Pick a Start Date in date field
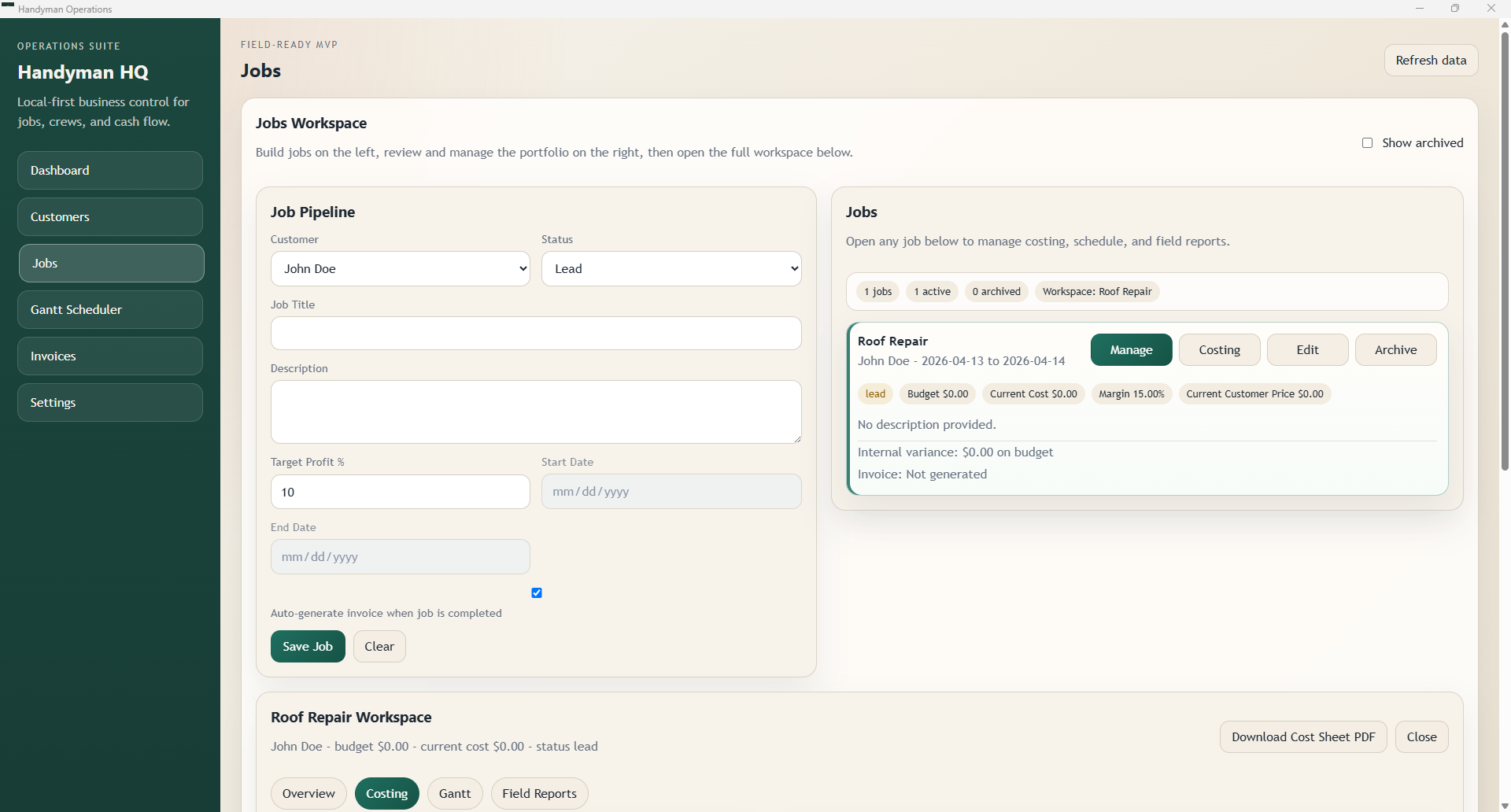The height and width of the screenshot is (812, 1511). 671,492
